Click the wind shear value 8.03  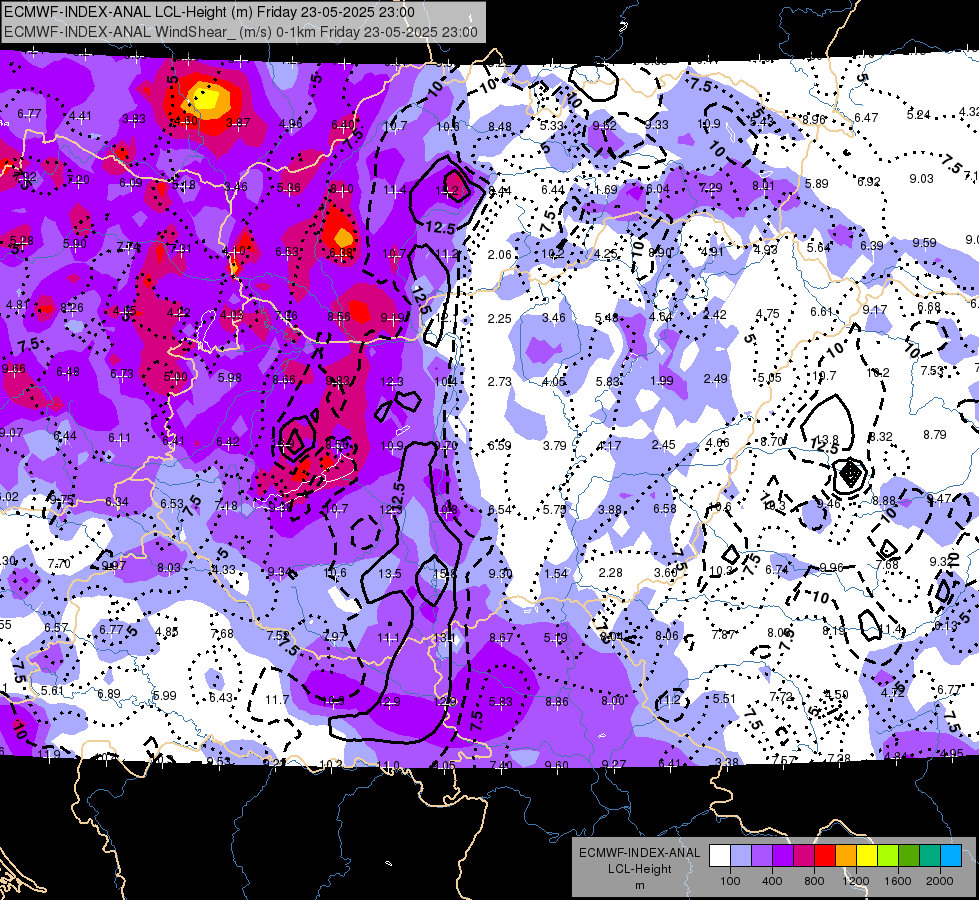tap(169, 567)
